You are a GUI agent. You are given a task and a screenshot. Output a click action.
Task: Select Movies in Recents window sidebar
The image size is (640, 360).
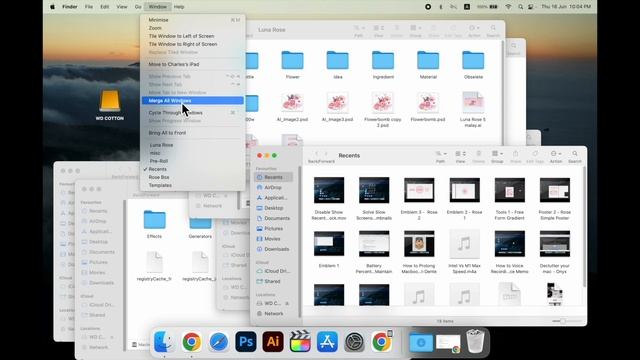(x=273, y=239)
